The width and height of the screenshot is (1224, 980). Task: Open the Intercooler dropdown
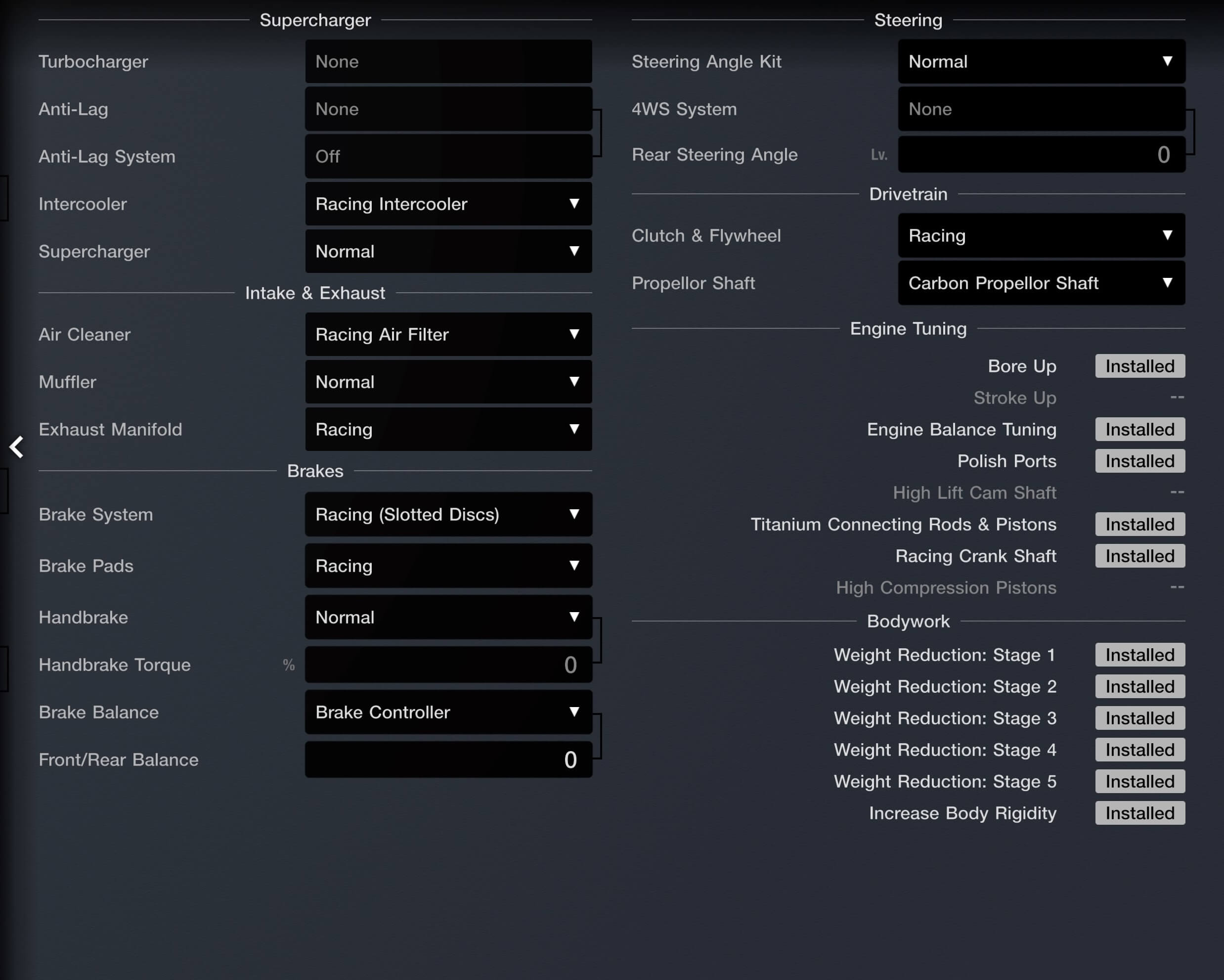[x=448, y=204]
